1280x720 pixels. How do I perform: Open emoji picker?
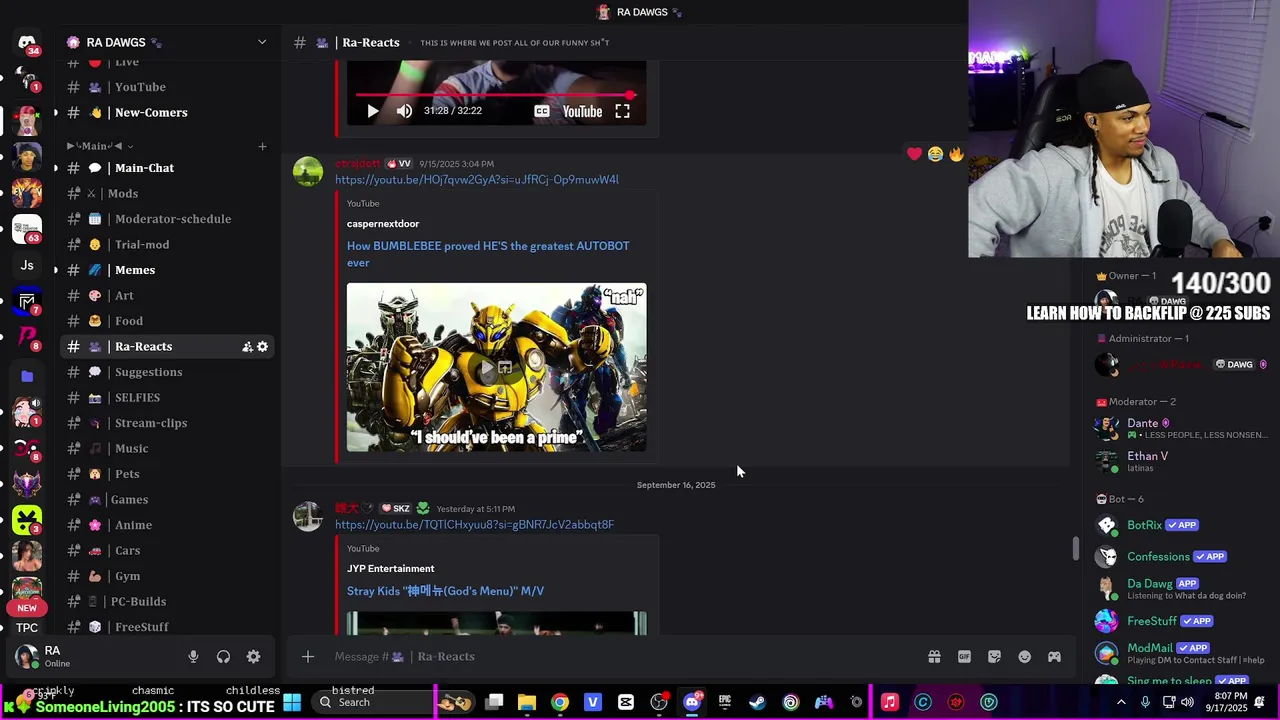pos(1024,657)
